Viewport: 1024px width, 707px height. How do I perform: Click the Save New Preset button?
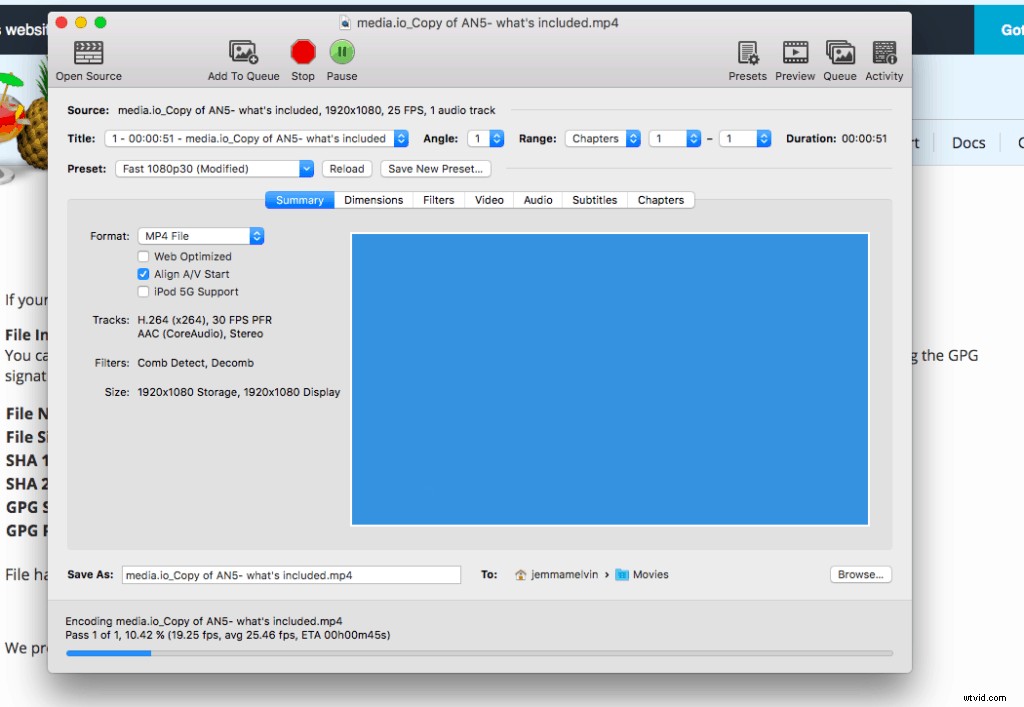click(435, 168)
